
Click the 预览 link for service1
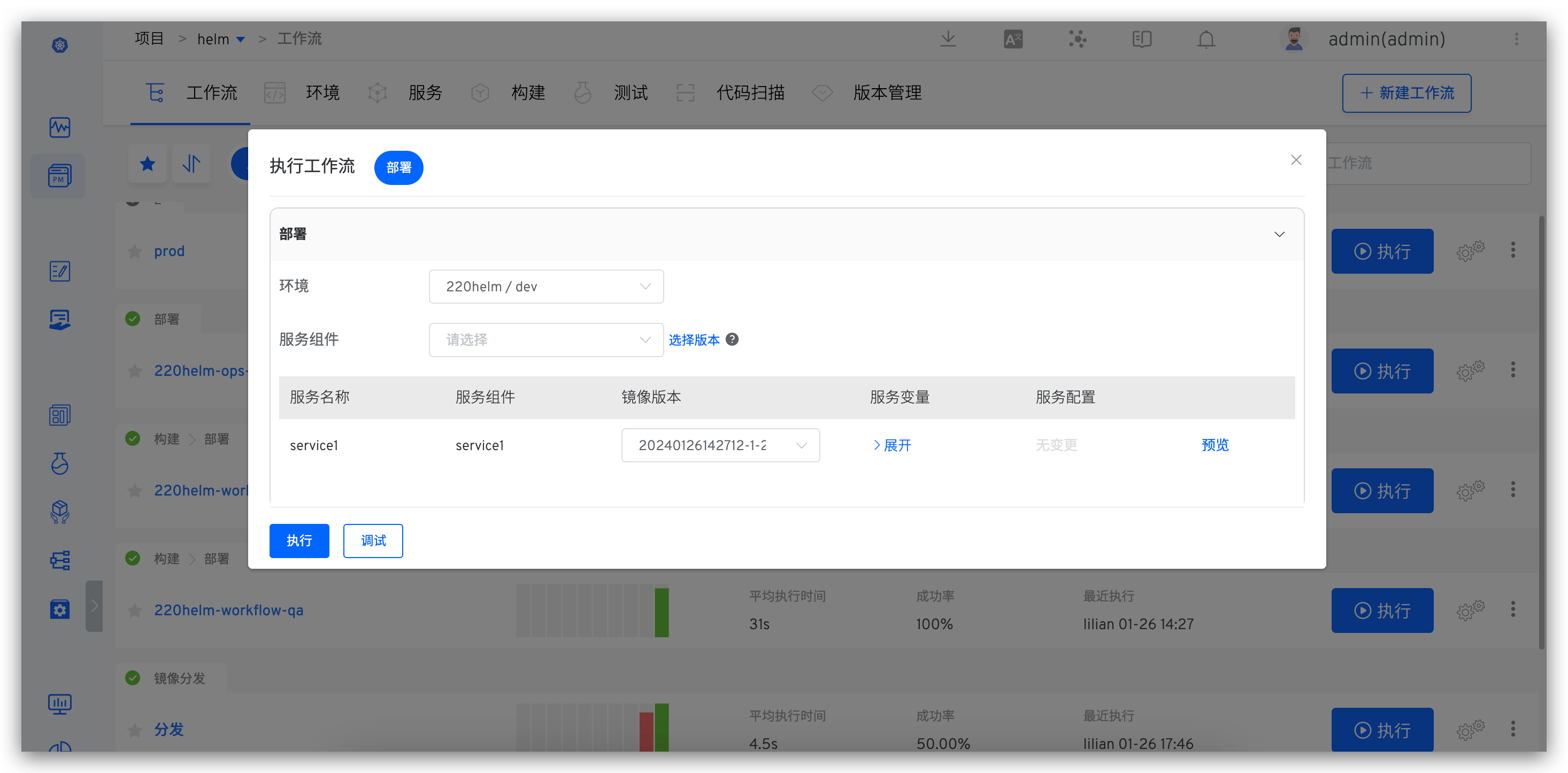(1215, 445)
